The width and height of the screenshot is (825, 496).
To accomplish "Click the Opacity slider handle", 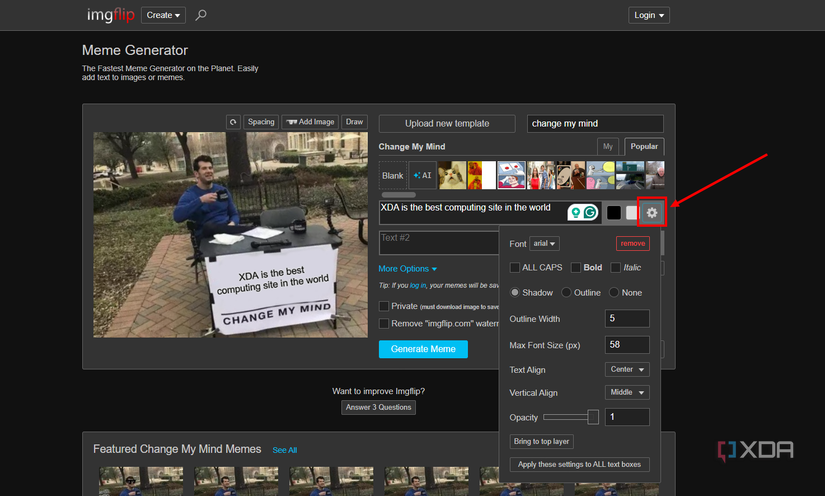I will tap(593, 417).
